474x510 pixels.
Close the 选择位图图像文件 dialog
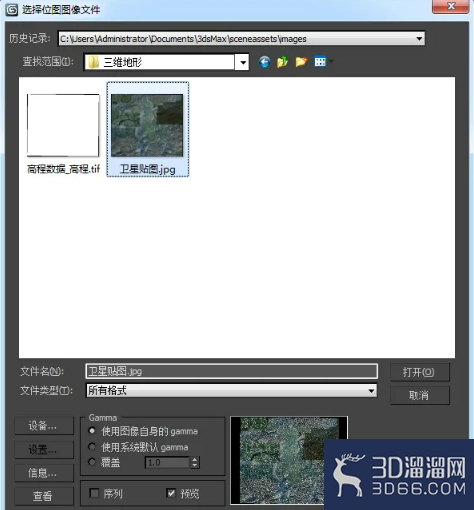click(x=451, y=6)
